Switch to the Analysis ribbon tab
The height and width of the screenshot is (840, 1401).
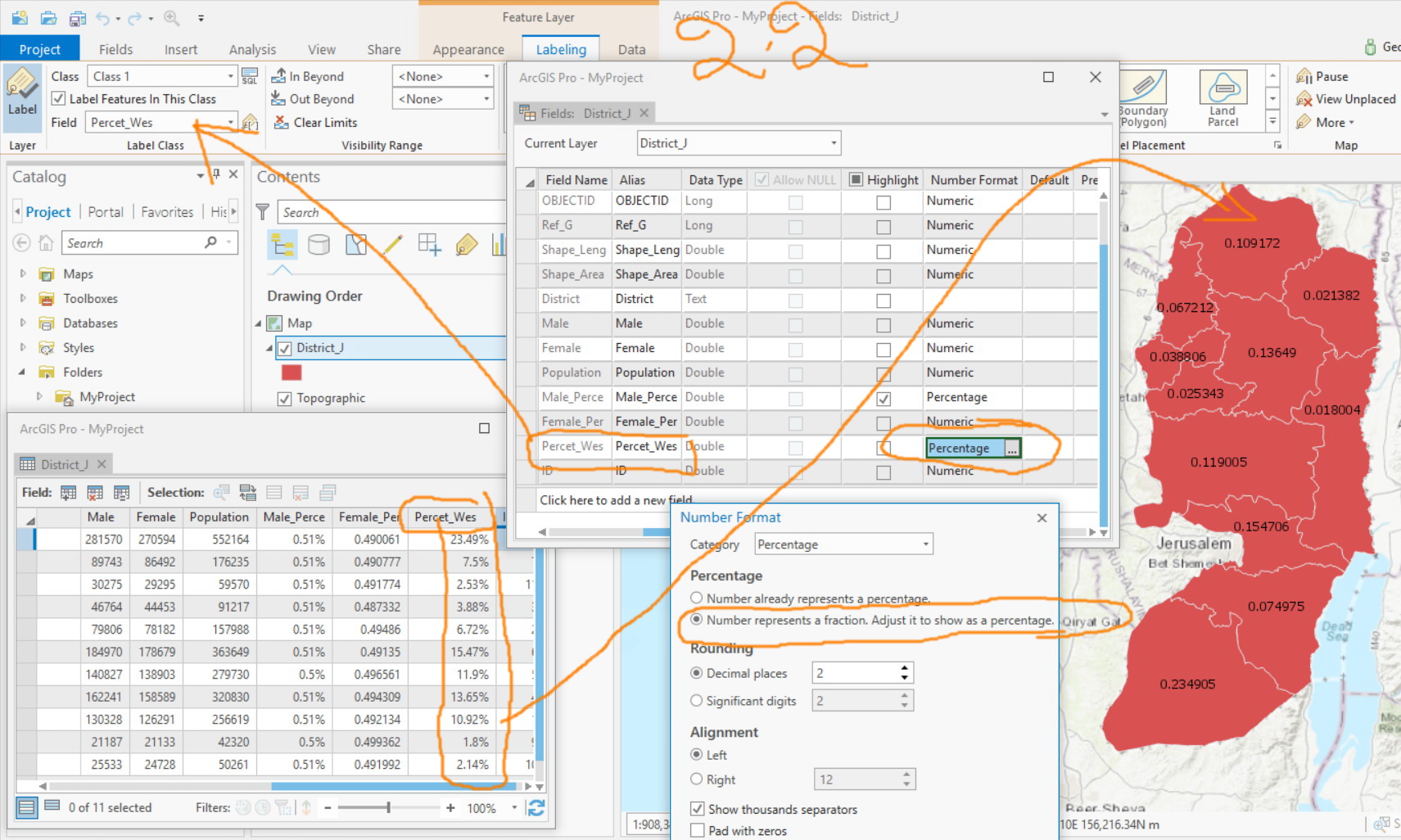click(252, 49)
